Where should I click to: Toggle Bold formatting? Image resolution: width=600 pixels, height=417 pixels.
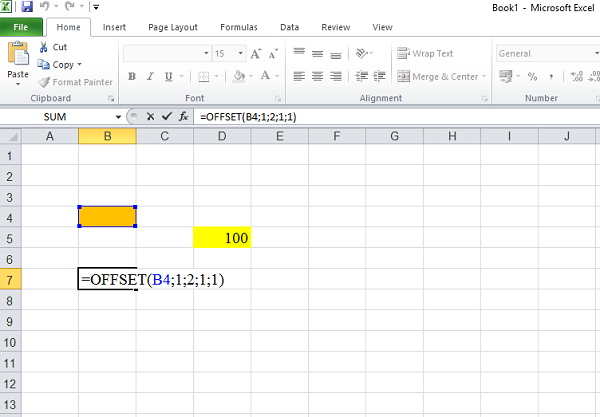[x=132, y=77]
